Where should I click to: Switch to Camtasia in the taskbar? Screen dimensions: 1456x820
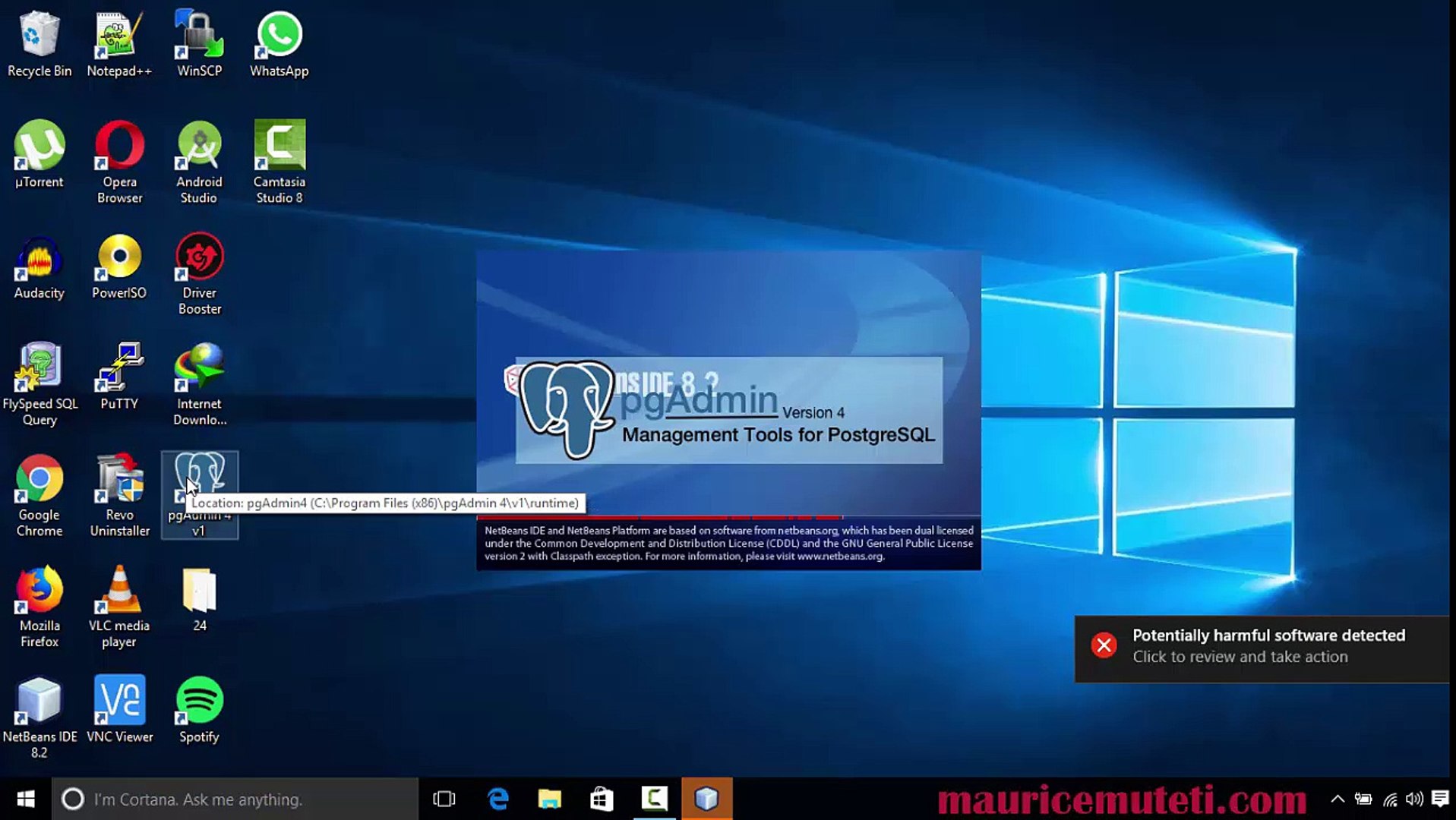coord(654,799)
